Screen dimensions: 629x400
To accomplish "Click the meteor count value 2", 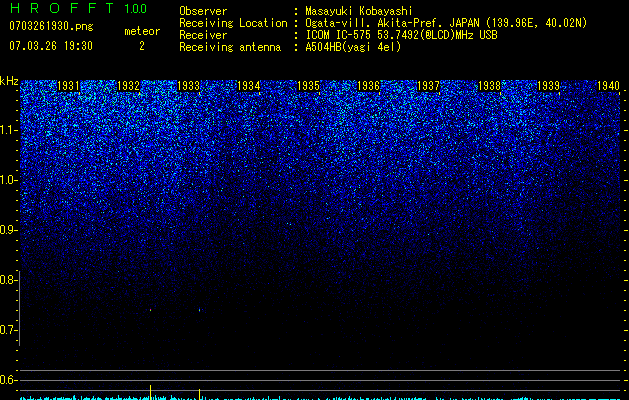I will (x=142, y=46).
